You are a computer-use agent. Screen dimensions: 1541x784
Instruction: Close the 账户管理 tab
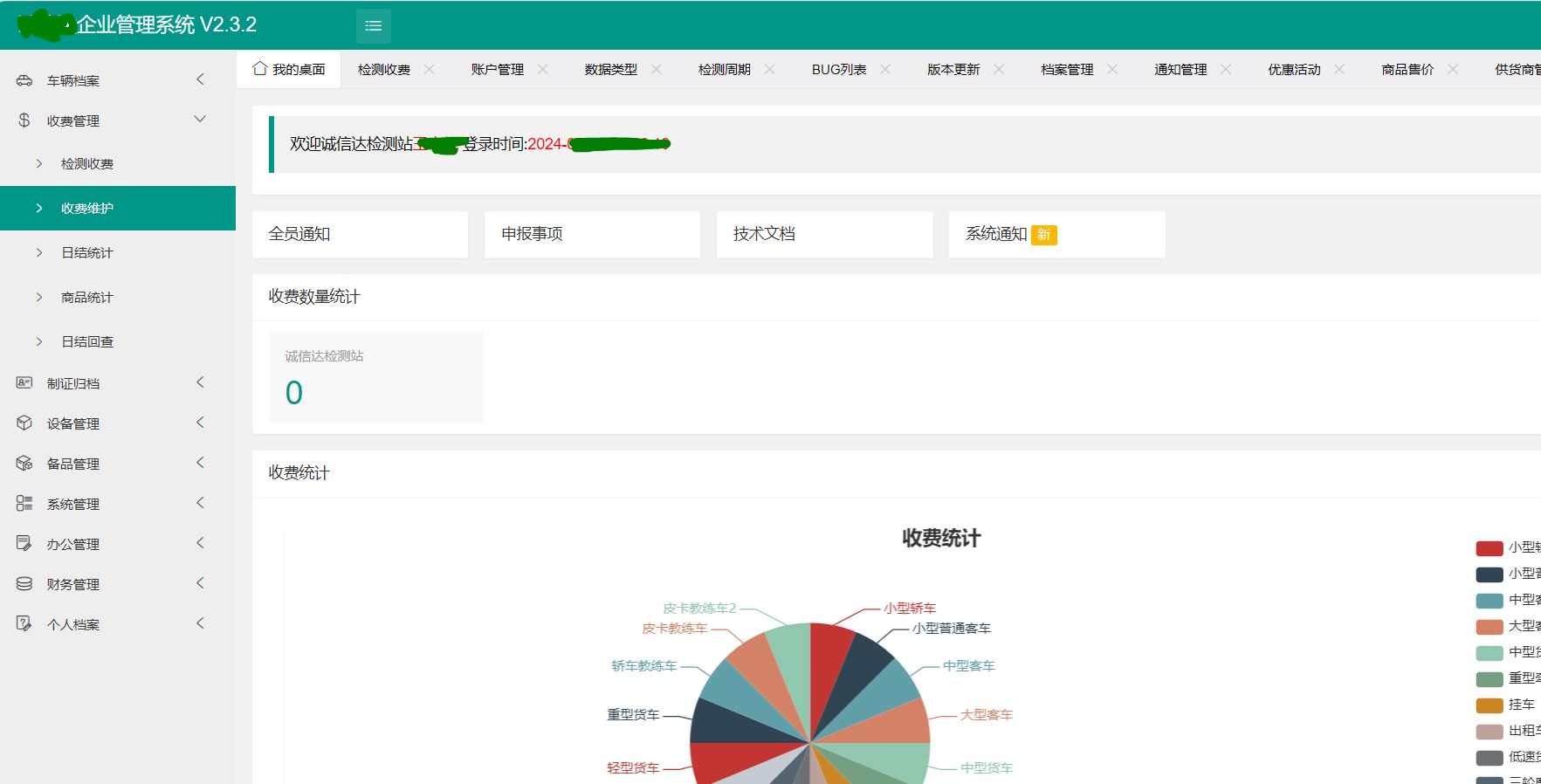pyautogui.click(x=542, y=69)
